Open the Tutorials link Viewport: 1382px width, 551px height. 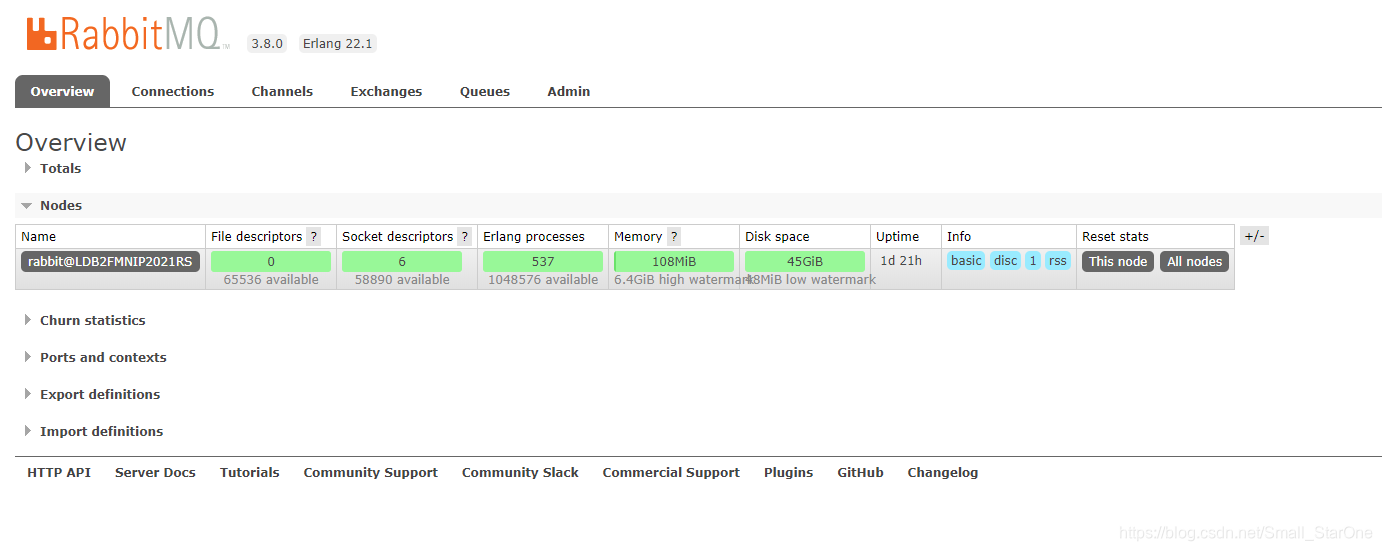tap(250, 472)
